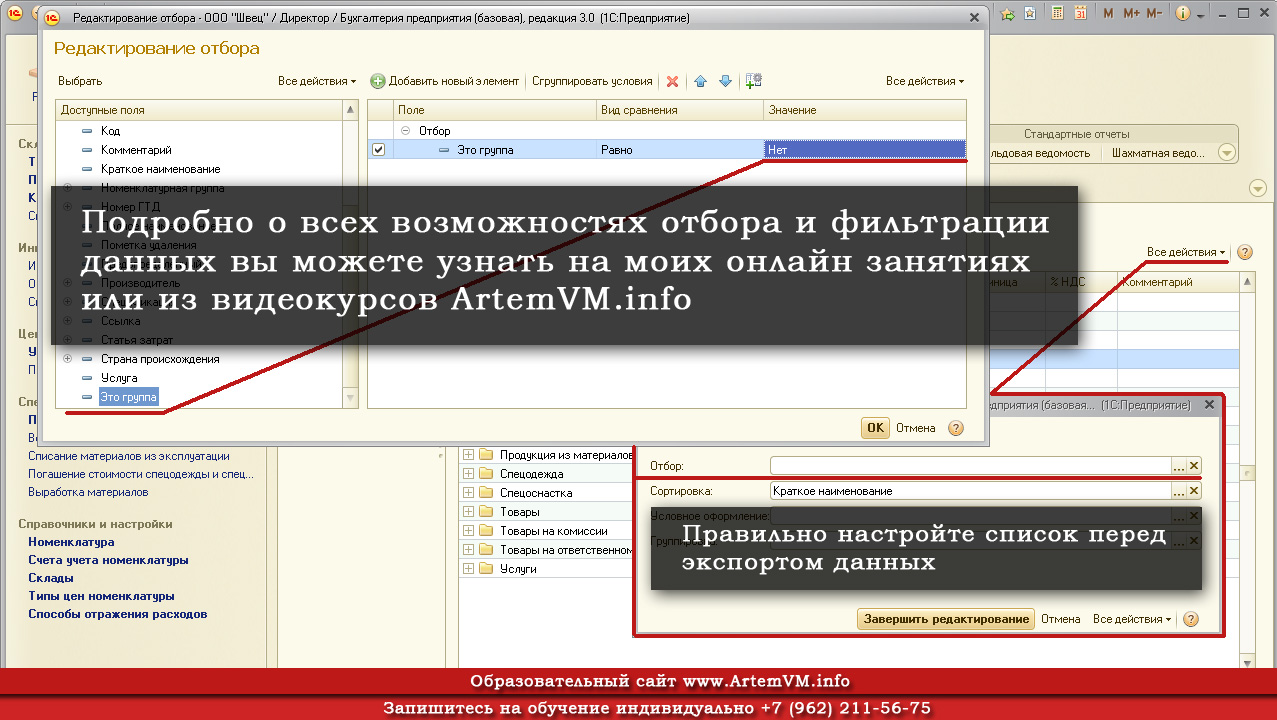1277x720 pixels.
Task: Click OK in the filter editing dialog
Action: point(875,428)
